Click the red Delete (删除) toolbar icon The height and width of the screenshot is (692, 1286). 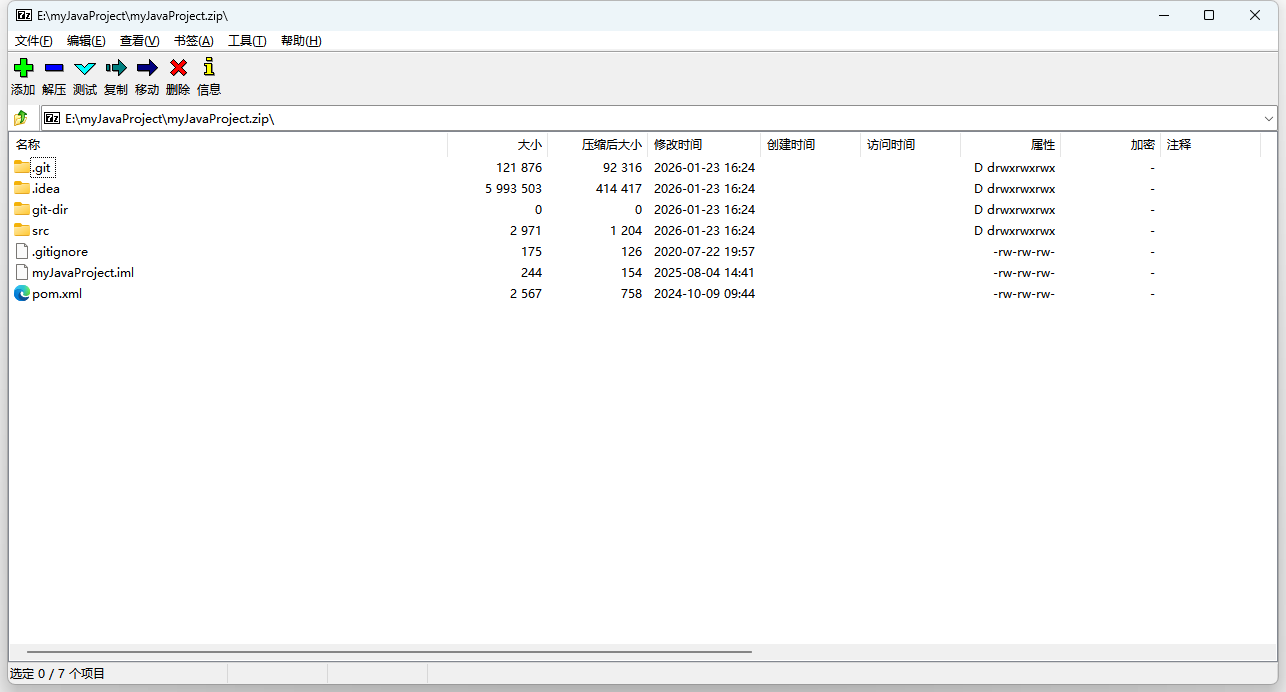pyautogui.click(x=178, y=68)
